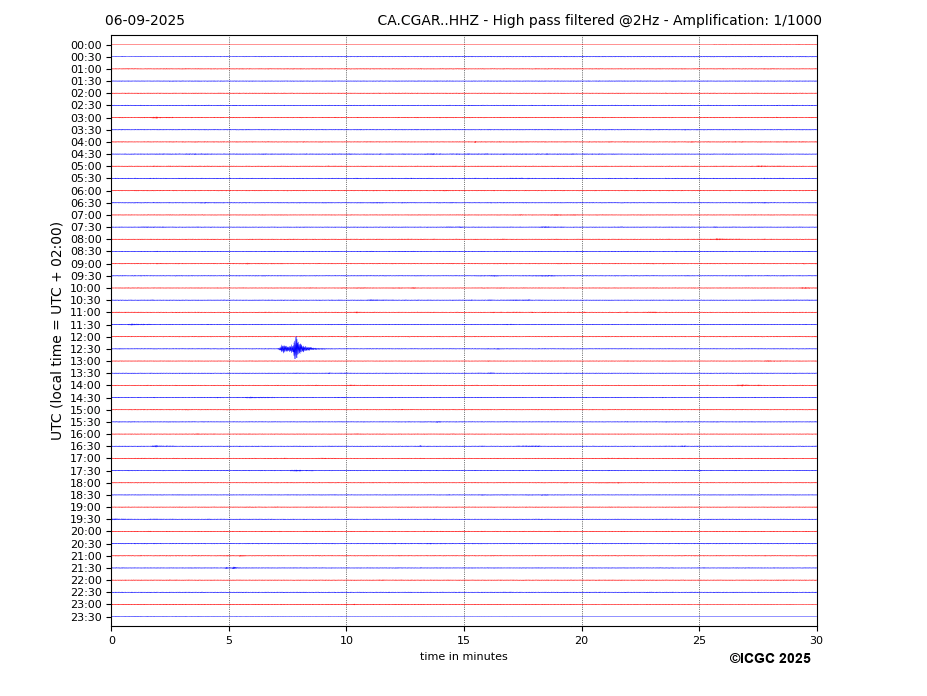
Task: Click the 06:30 time row label
Action: pyautogui.click(x=86, y=203)
